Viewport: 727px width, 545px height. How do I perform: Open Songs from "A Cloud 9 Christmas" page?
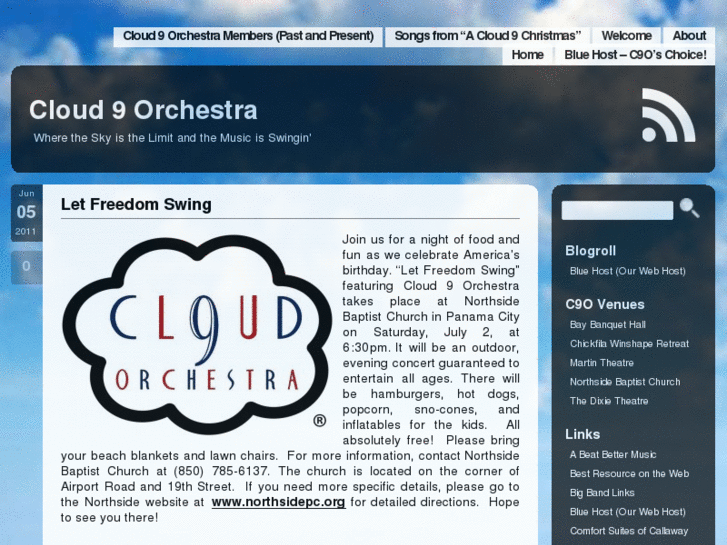pyautogui.click(x=488, y=36)
